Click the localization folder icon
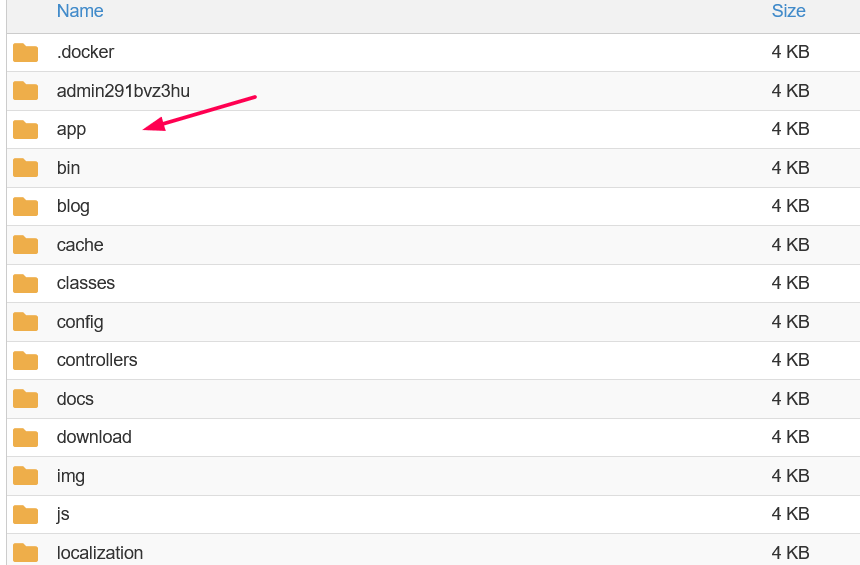This screenshot has width=860, height=565. coord(25,553)
